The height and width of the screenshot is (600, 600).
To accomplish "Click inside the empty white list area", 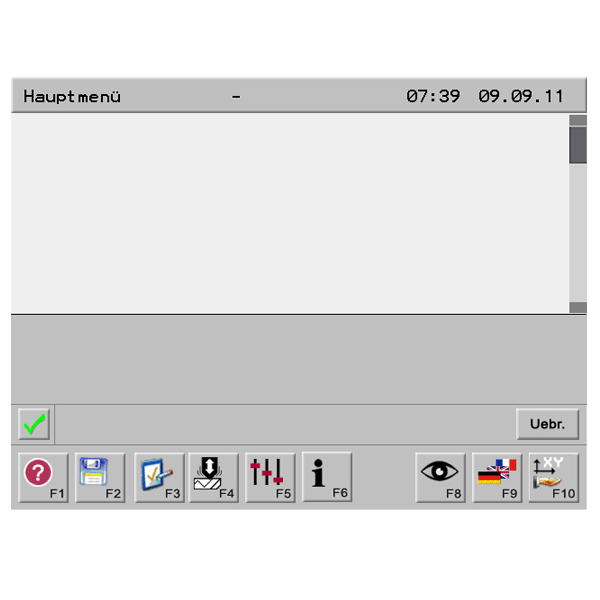I will (290, 214).
